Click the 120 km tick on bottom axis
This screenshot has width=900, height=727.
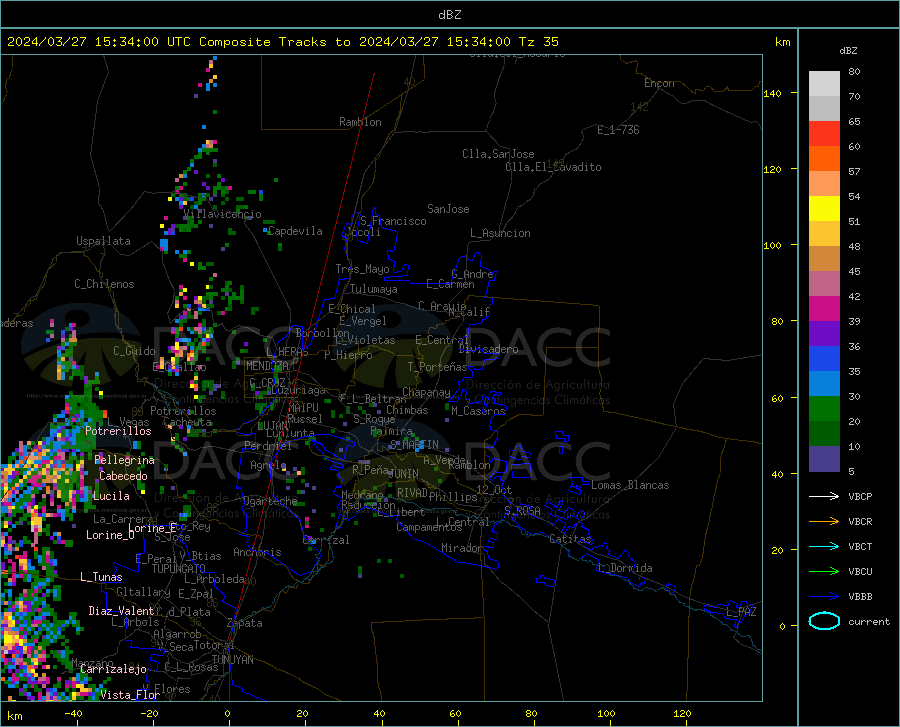point(682,714)
